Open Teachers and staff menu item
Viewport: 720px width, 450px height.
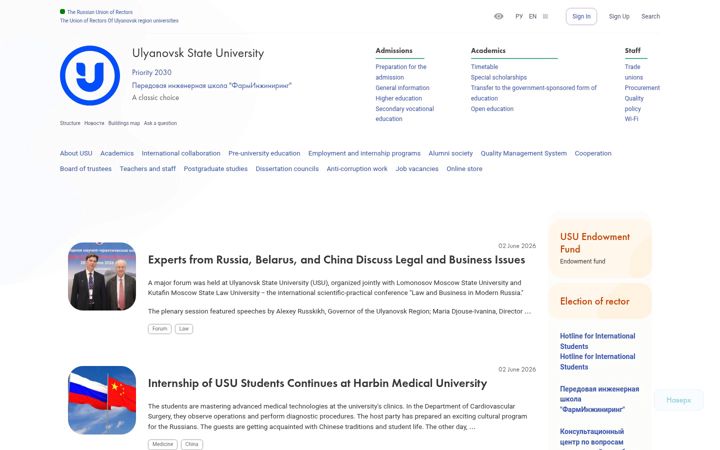coord(148,169)
